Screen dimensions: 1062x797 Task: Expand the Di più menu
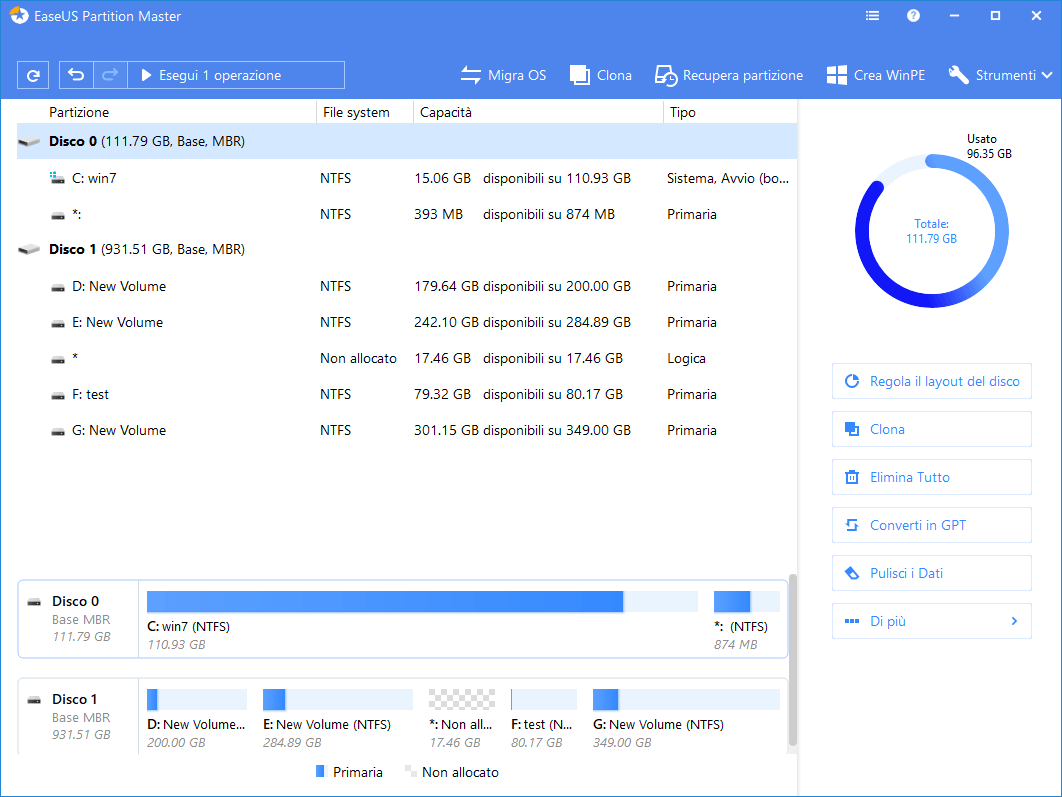pos(931,621)
